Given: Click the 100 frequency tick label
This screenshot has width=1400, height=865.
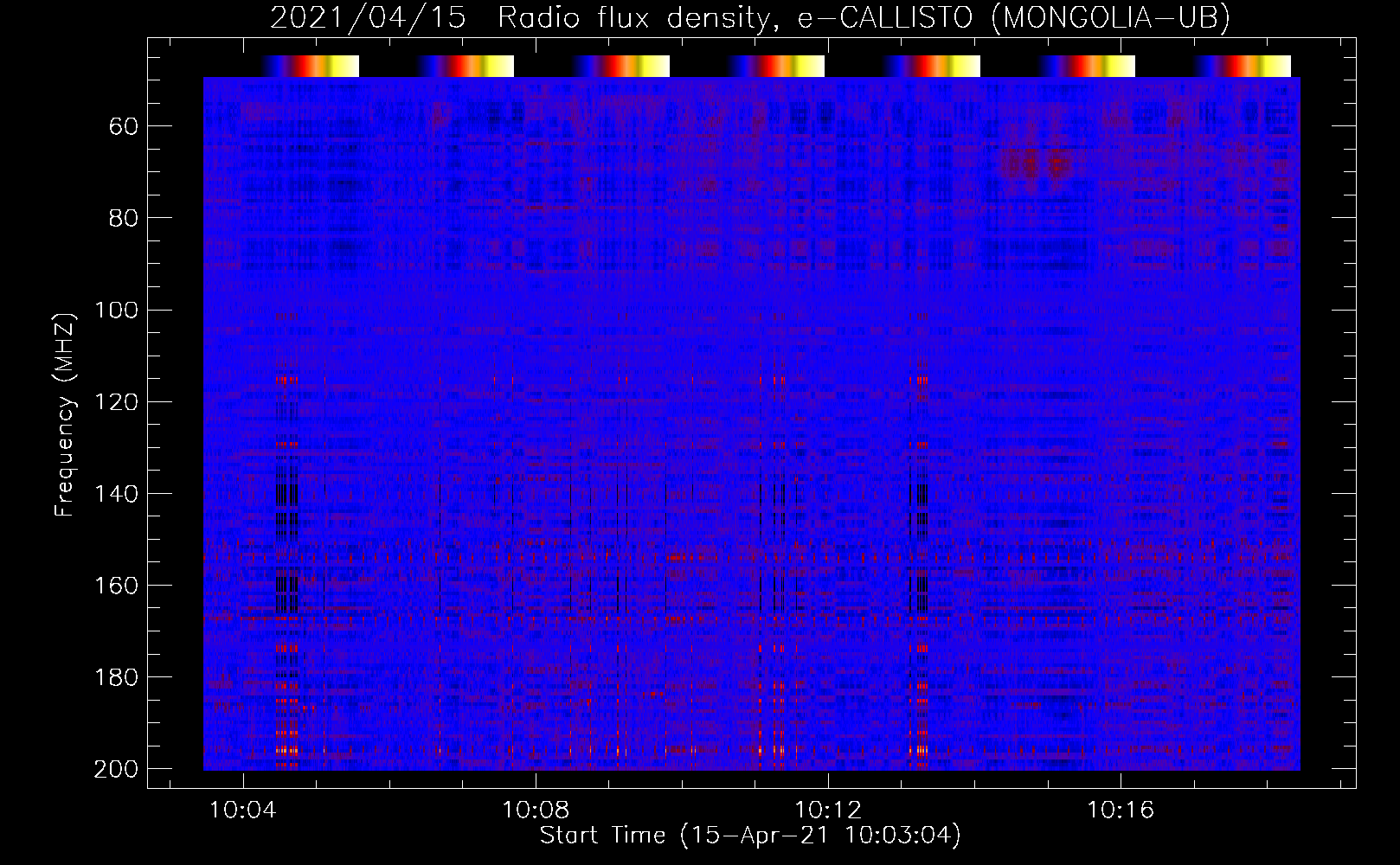Looking at the screenshot, I should coord(116,311).
